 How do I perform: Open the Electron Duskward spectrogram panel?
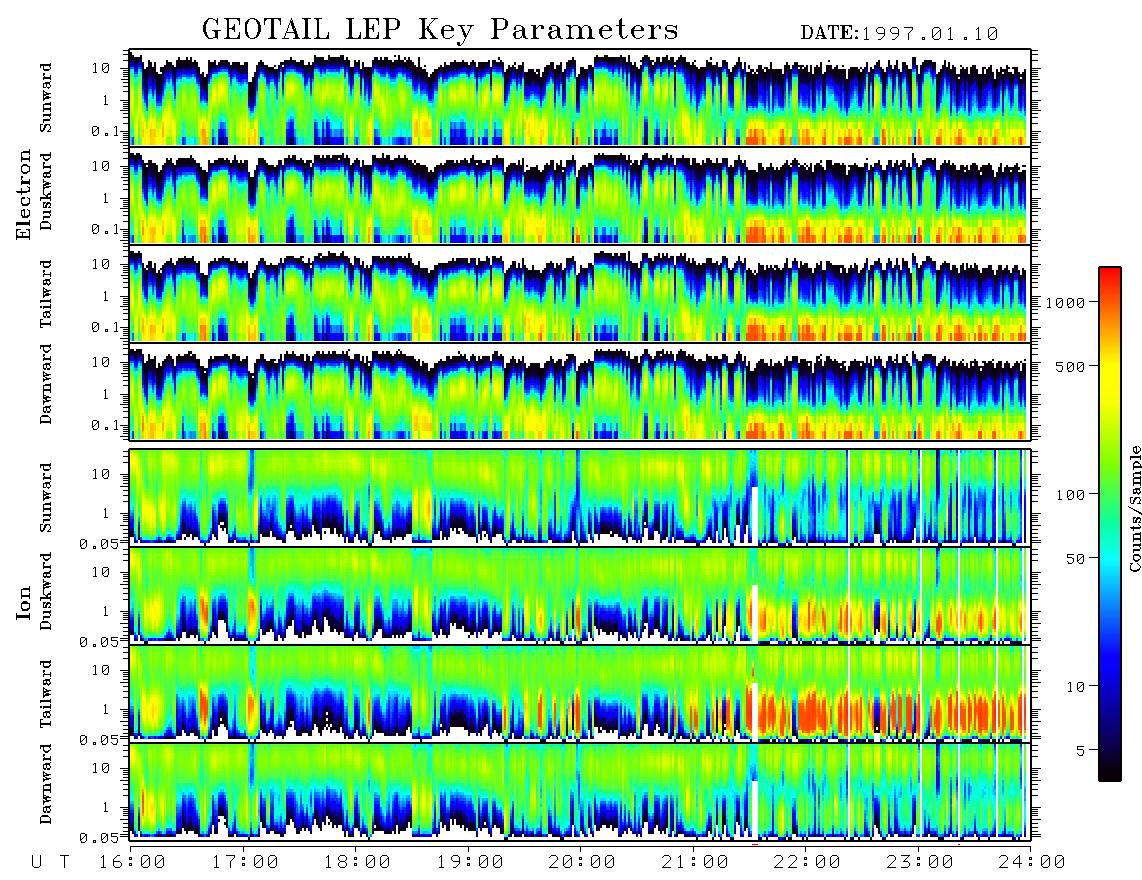click(x=580, y=195)
